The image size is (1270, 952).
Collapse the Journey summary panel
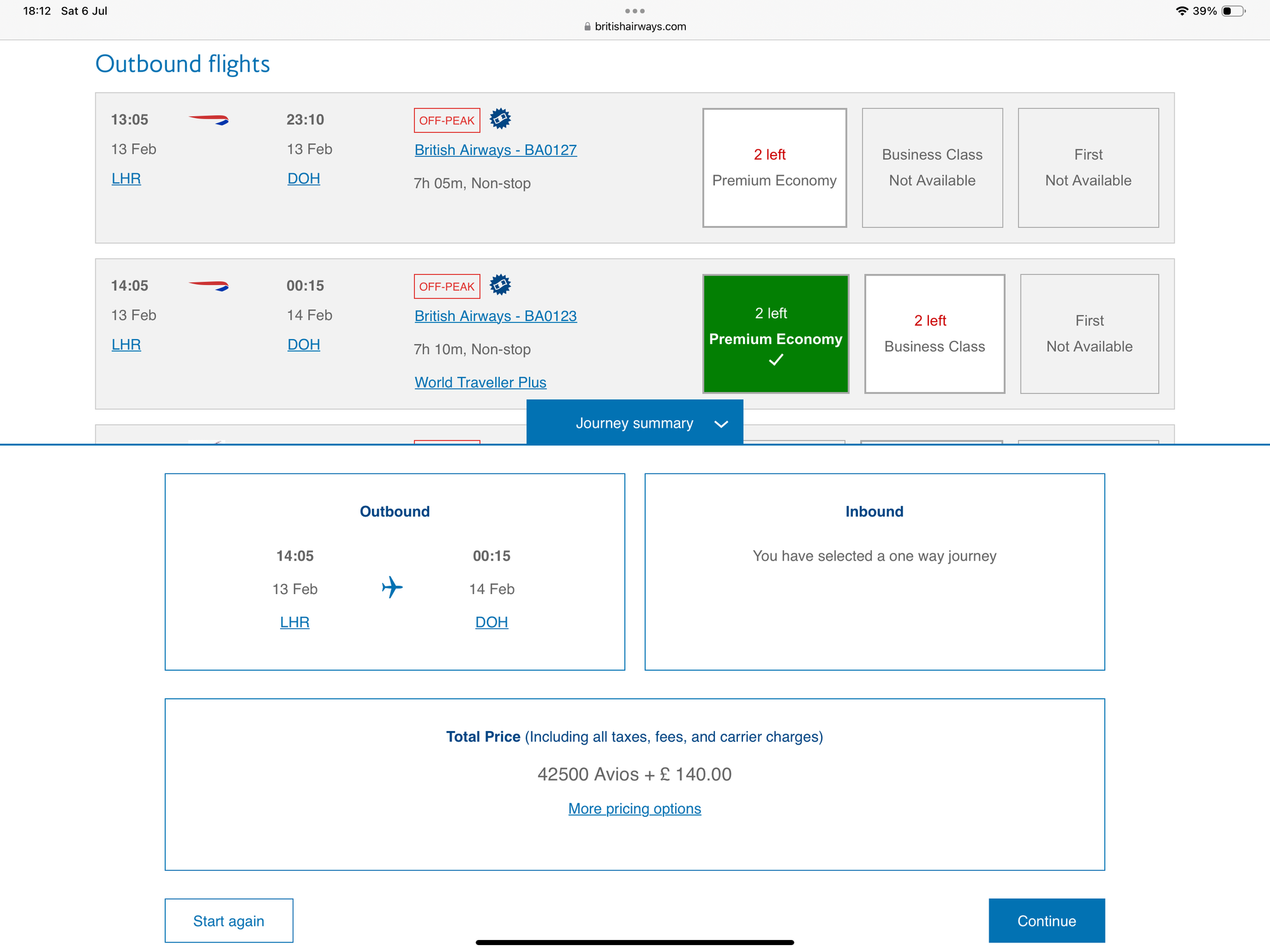[x=635, y=423]
